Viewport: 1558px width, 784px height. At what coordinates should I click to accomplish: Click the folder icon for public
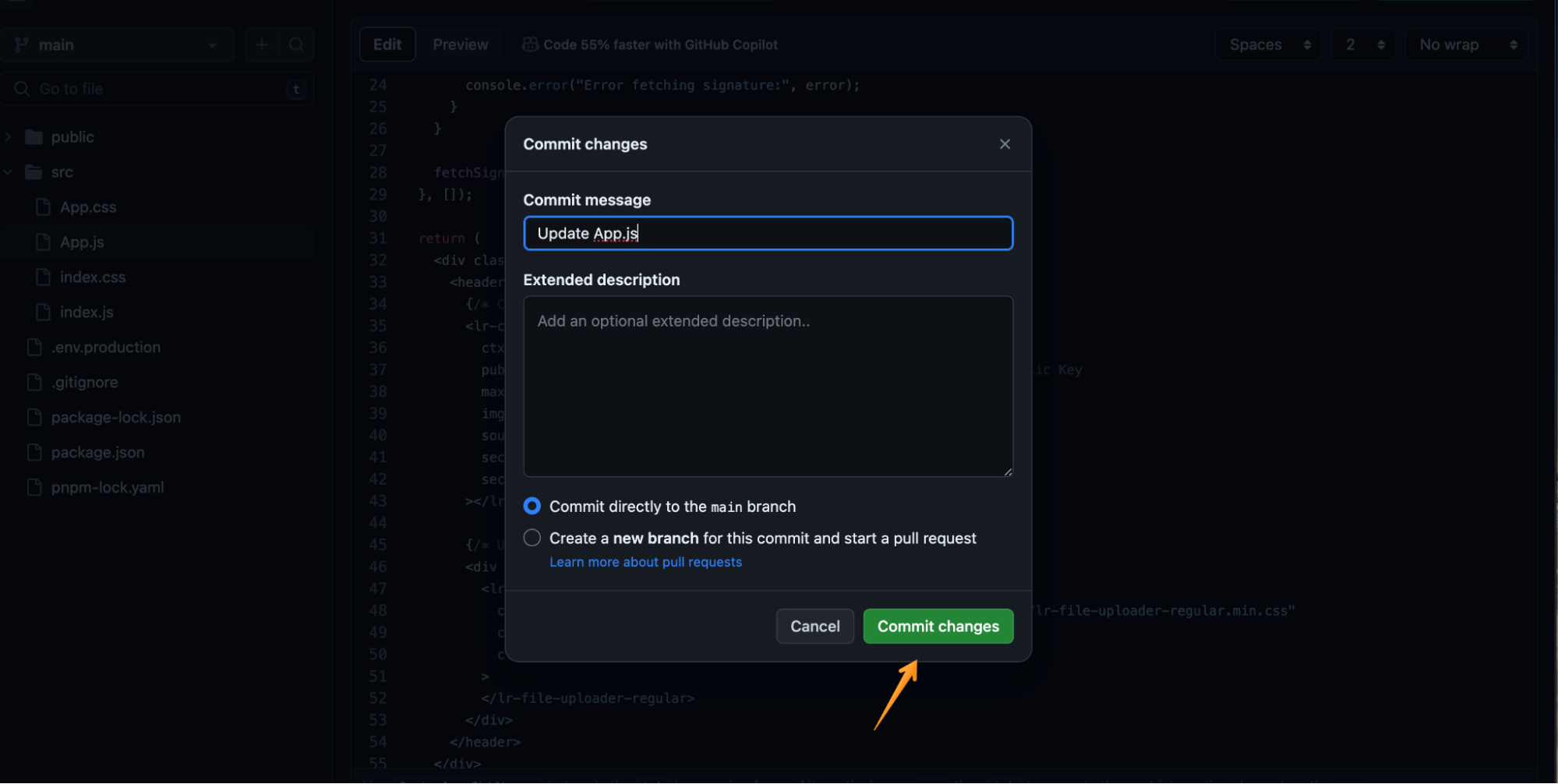(32, 136)
